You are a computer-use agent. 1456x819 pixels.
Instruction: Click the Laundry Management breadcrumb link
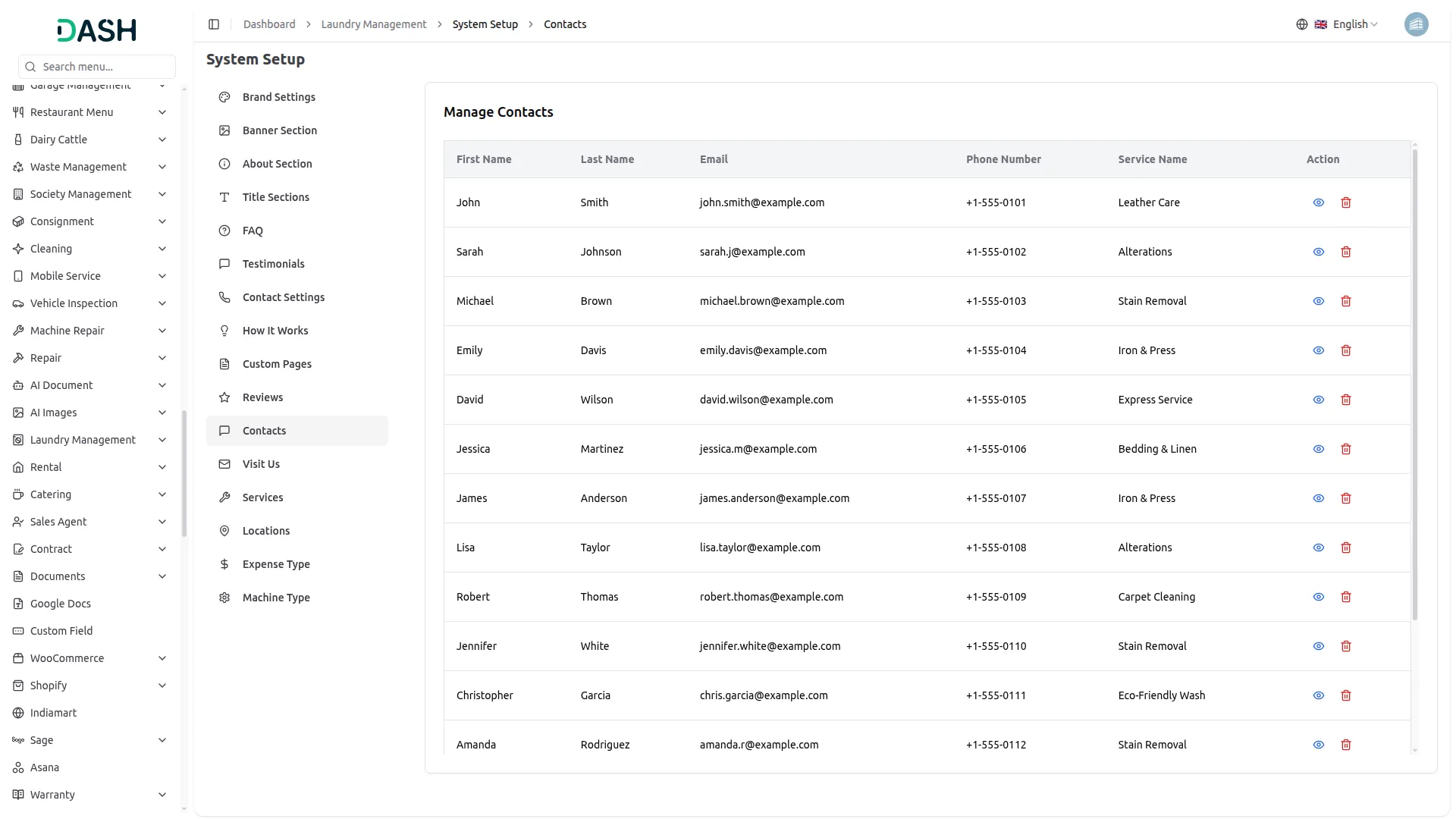coord(374,24)
